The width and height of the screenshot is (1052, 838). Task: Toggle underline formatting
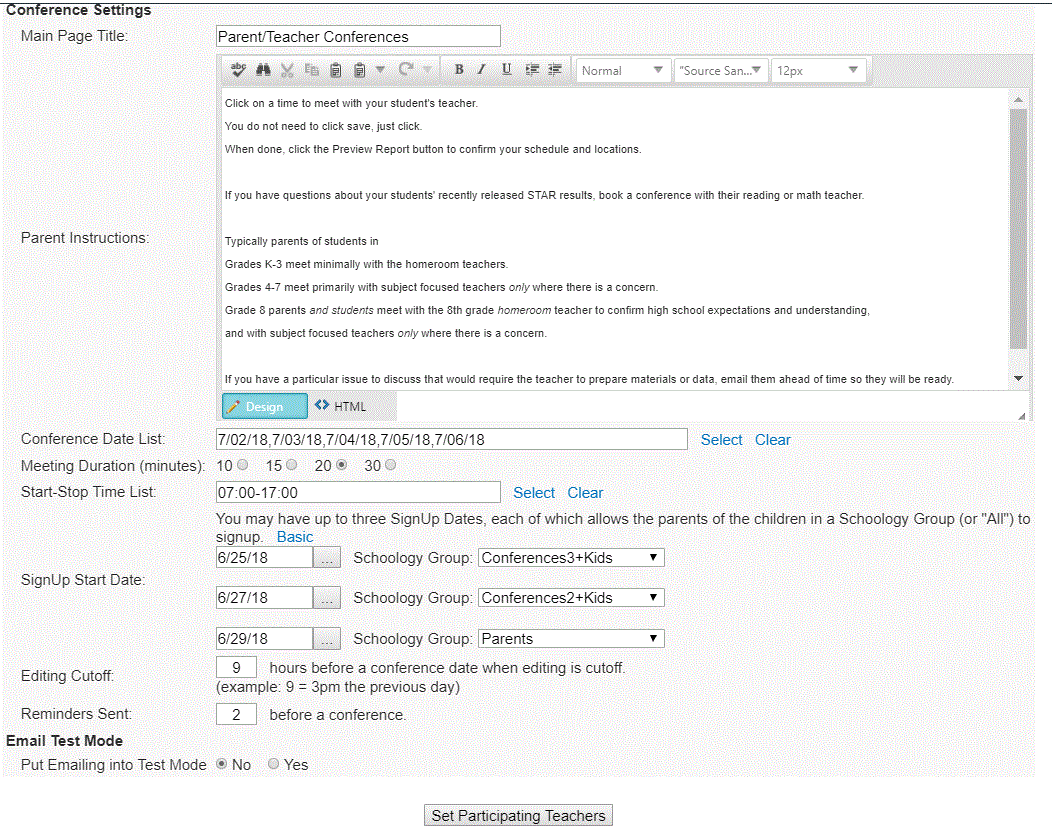(506, 70)
